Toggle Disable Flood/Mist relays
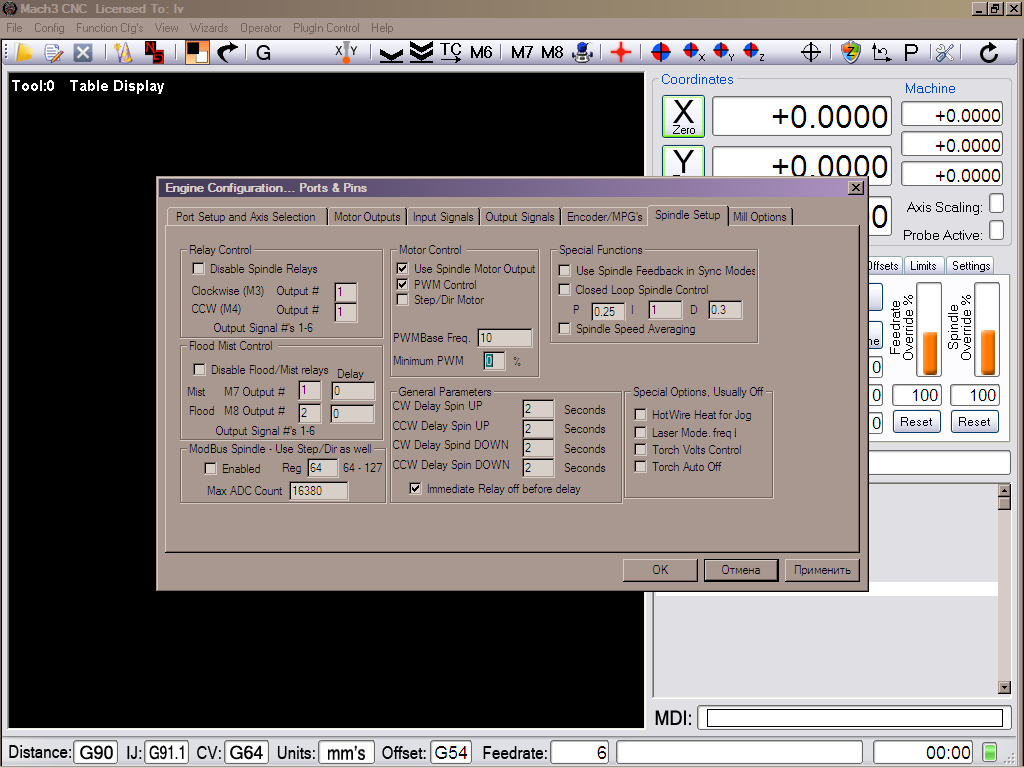 point(200,370)
